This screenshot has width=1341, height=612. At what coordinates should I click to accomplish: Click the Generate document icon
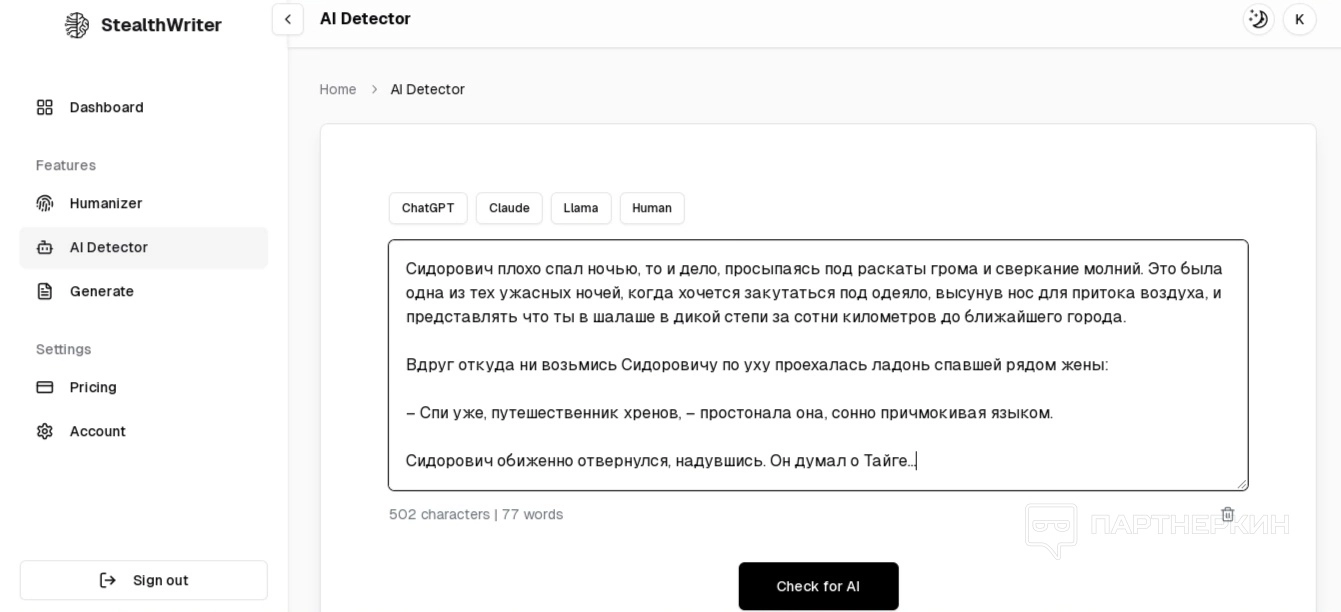(45, 291)
